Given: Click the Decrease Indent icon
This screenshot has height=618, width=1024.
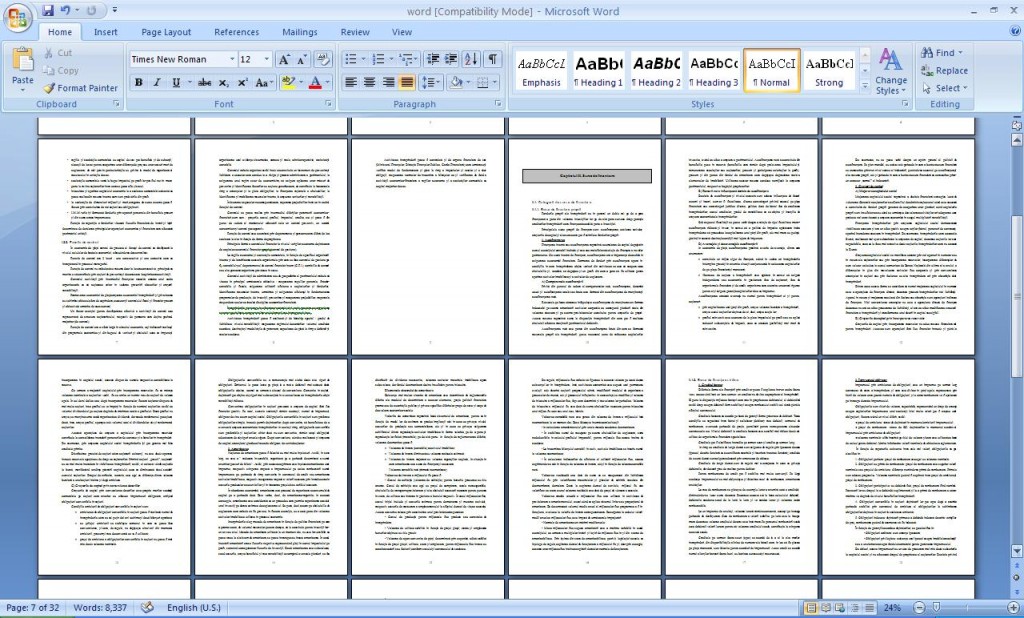Looking at the screenshot, I should [x=425, y=59].
